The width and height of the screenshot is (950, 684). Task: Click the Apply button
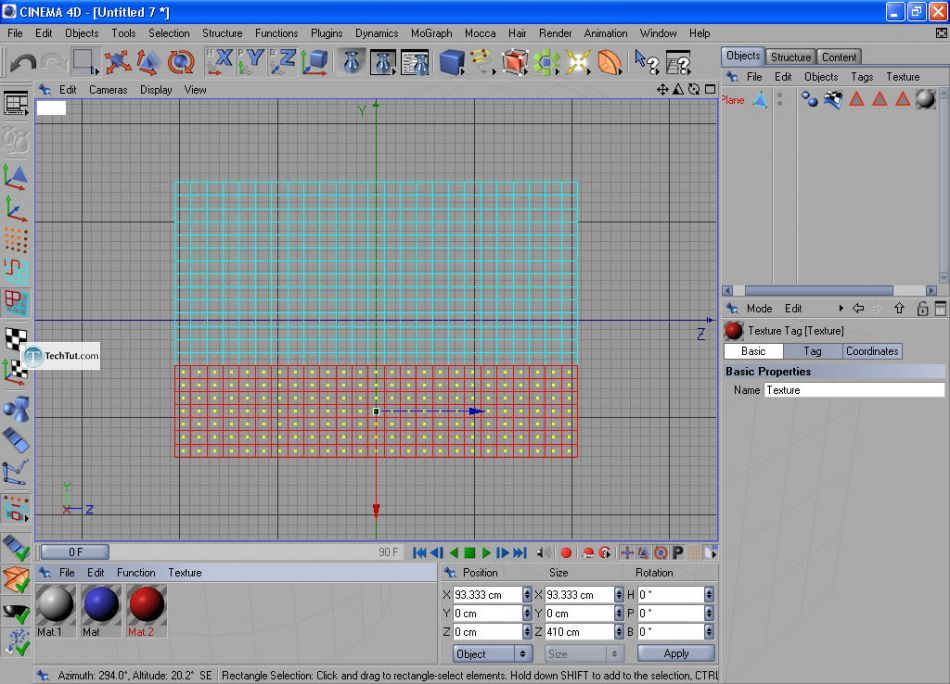pos(676,654)
